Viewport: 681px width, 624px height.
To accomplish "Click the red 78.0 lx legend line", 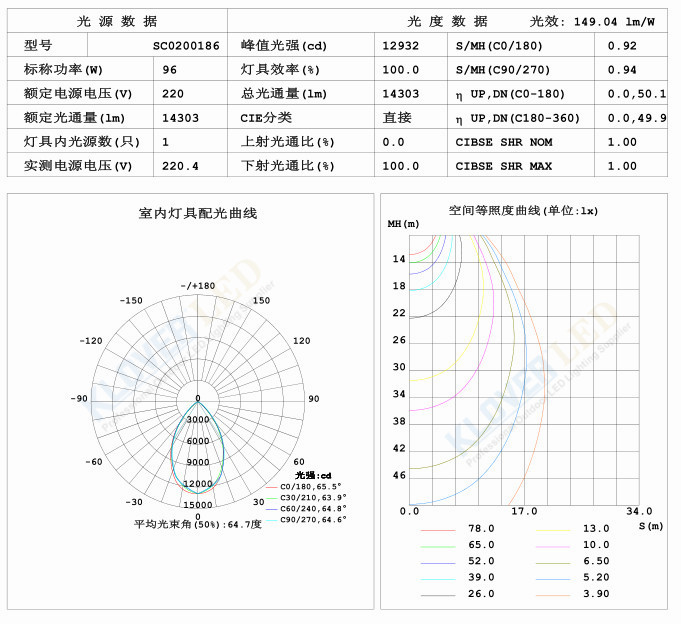I will (x=438, y=530).
